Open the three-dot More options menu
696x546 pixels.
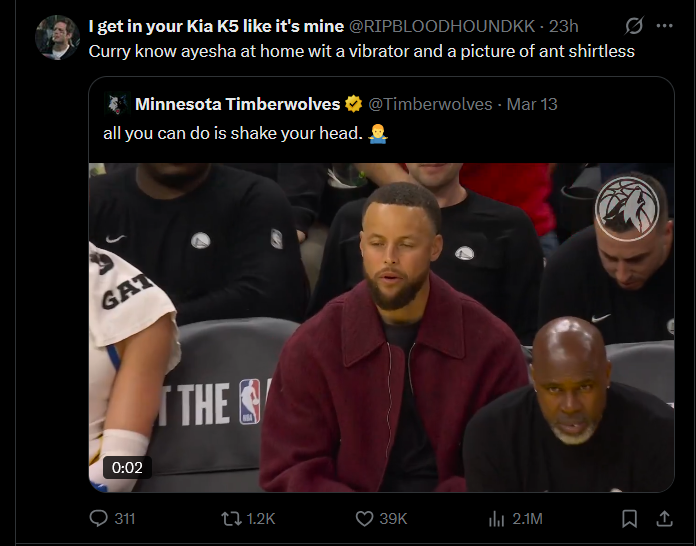(664, 26)
